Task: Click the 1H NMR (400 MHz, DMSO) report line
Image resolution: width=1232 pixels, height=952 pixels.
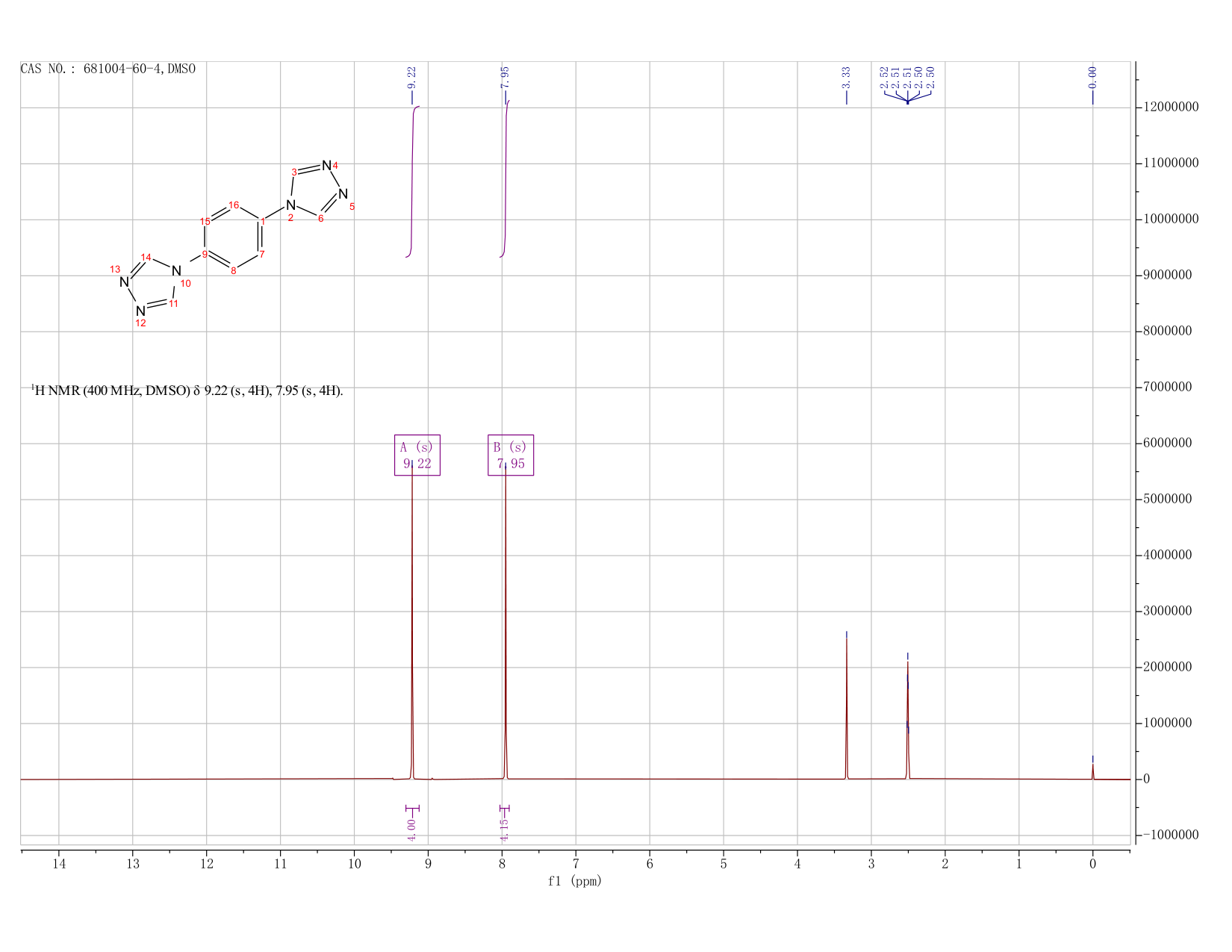Action: pos(187,391)
